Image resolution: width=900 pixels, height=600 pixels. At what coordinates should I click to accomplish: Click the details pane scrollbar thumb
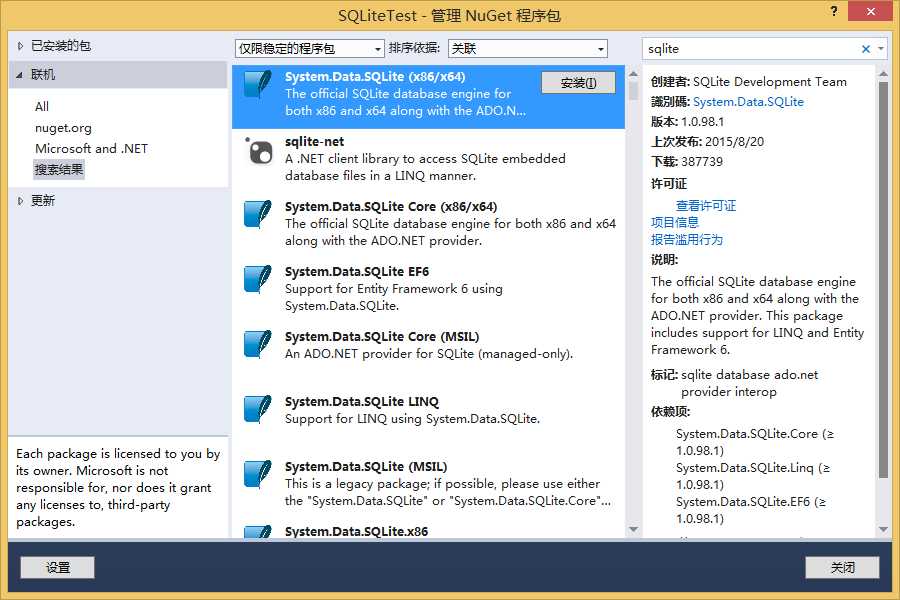pyautogui.click(x=883, y=280)
